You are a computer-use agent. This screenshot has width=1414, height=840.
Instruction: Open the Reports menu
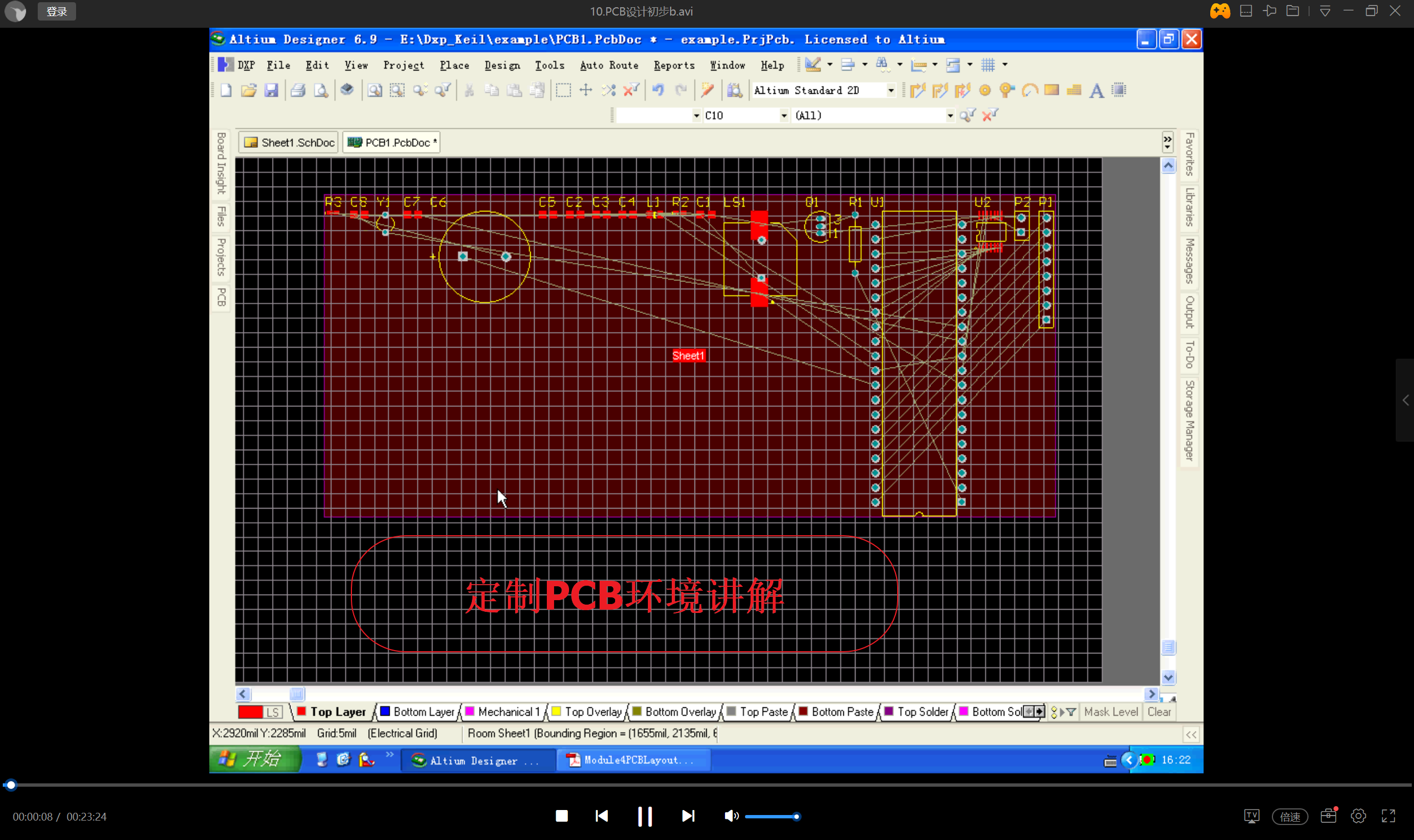pos(674,65)
